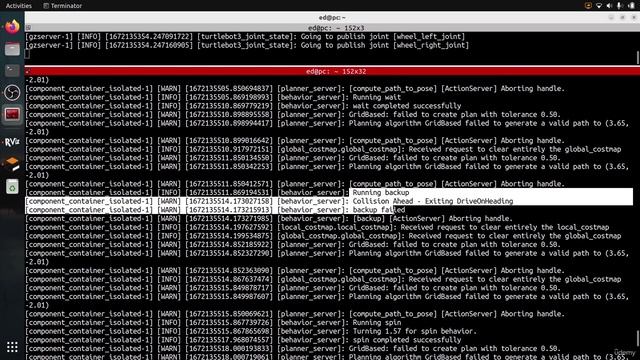Click 'Collision Ahead - Exiting DriveOnHeading' text
Image resolution: width=640 pixels, height=360 pixels.
(433, 201)
